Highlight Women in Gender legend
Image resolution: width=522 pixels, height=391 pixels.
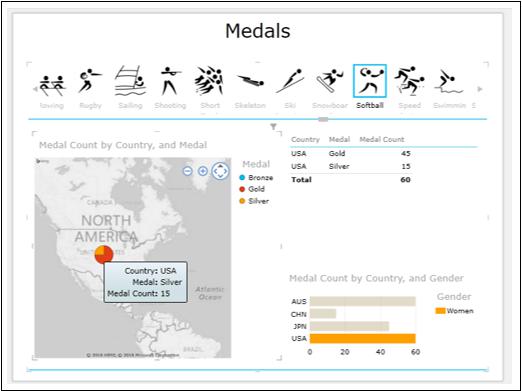[x=454, y=311]
